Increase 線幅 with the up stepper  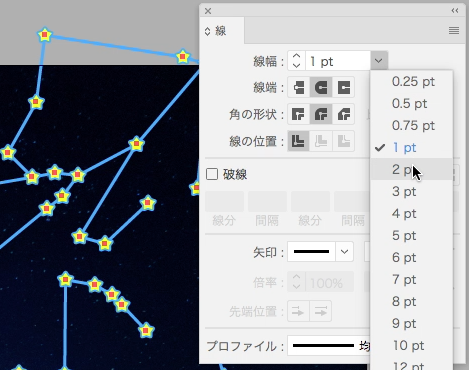(297, 56)
